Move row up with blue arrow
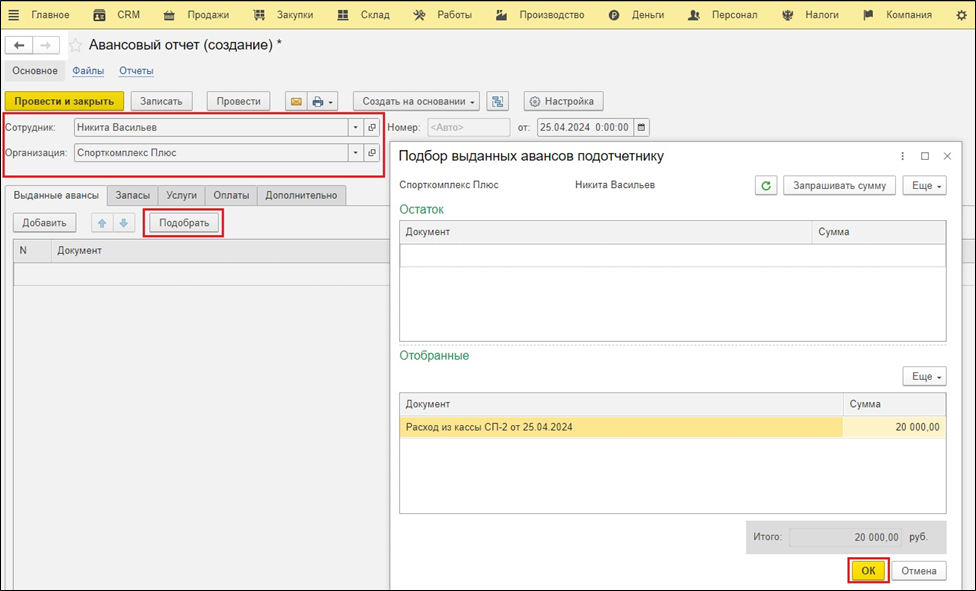 pyautogui.click(x=100, y=223)
